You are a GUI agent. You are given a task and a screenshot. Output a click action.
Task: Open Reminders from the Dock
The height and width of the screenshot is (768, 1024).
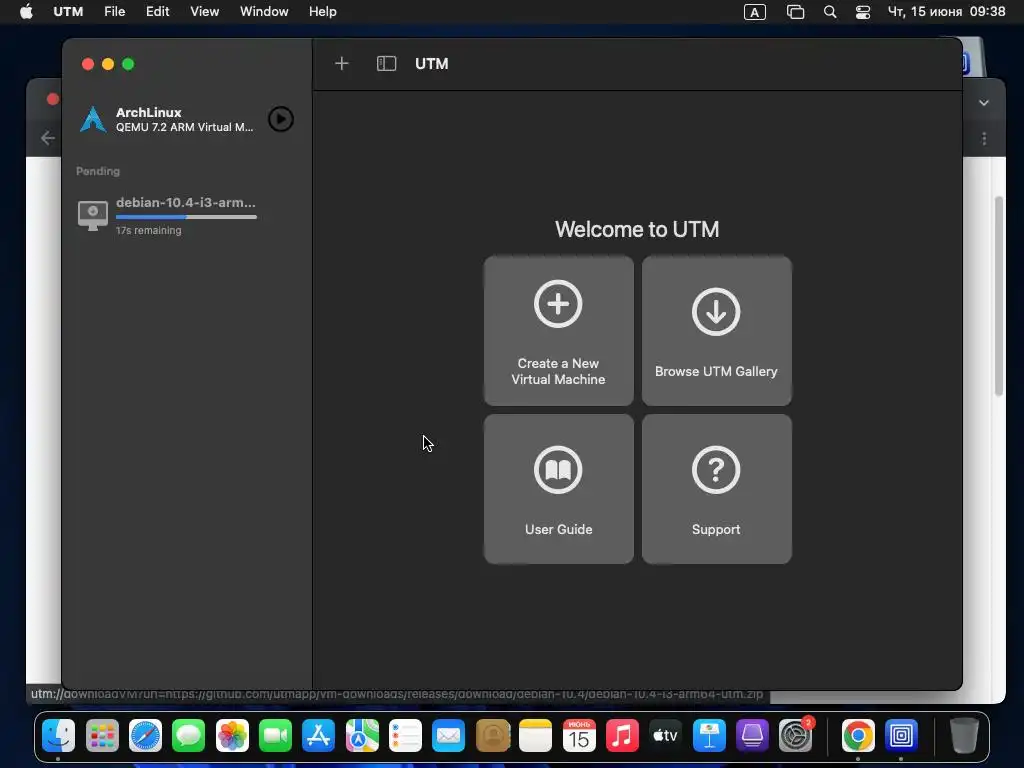(405, 736)
